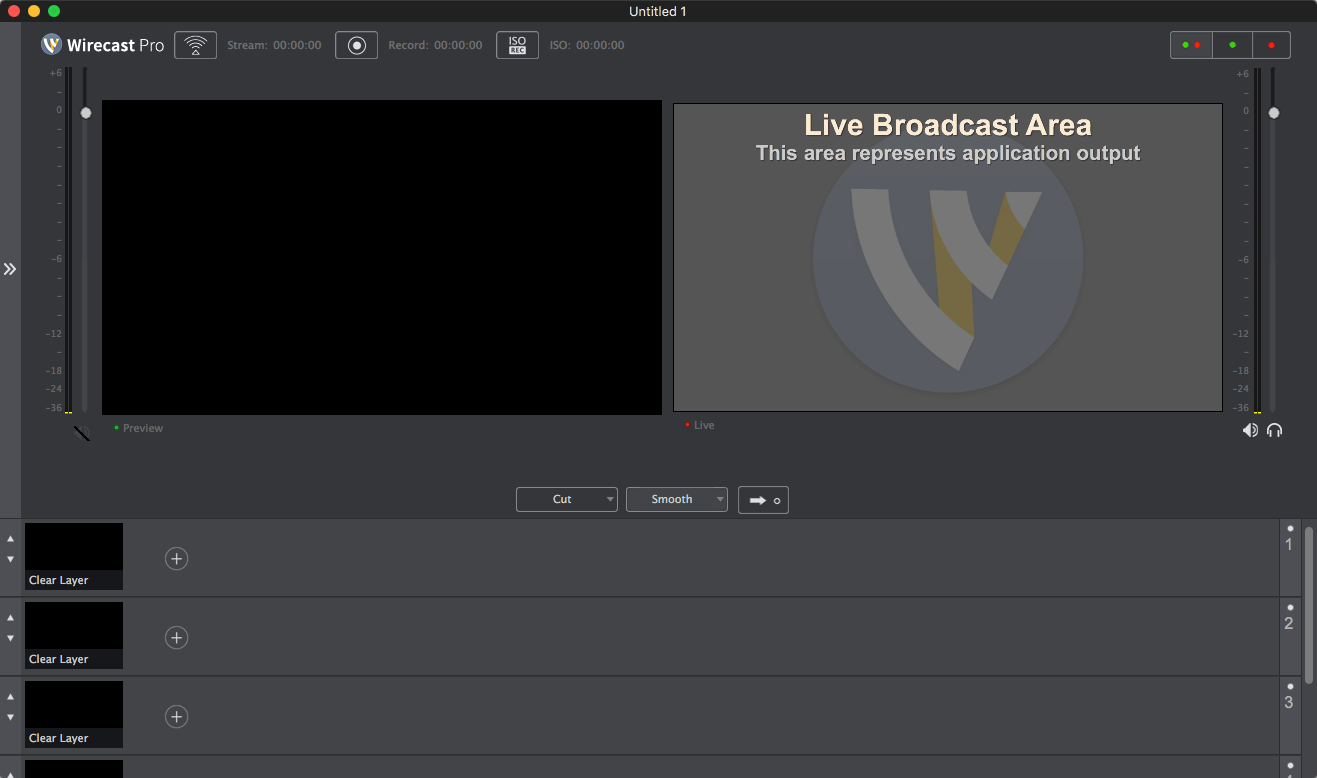Move layer 1 down with its arrow
1317x778 pixels.
11,559
